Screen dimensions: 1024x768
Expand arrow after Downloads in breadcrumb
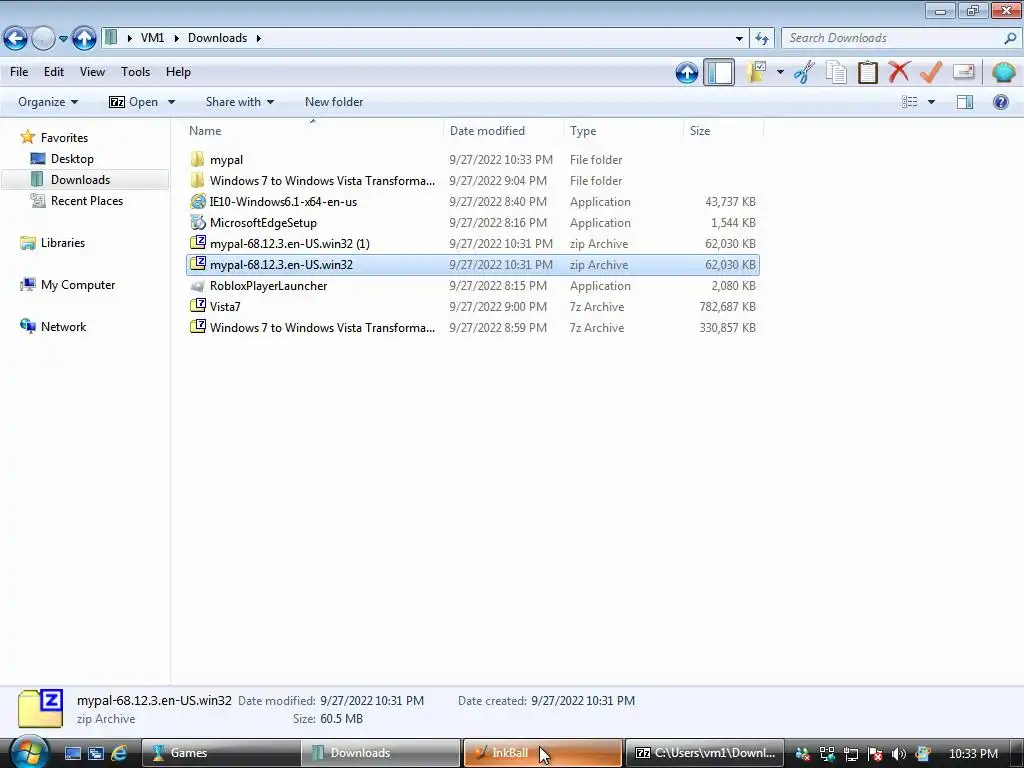click(x=259, y=38)
